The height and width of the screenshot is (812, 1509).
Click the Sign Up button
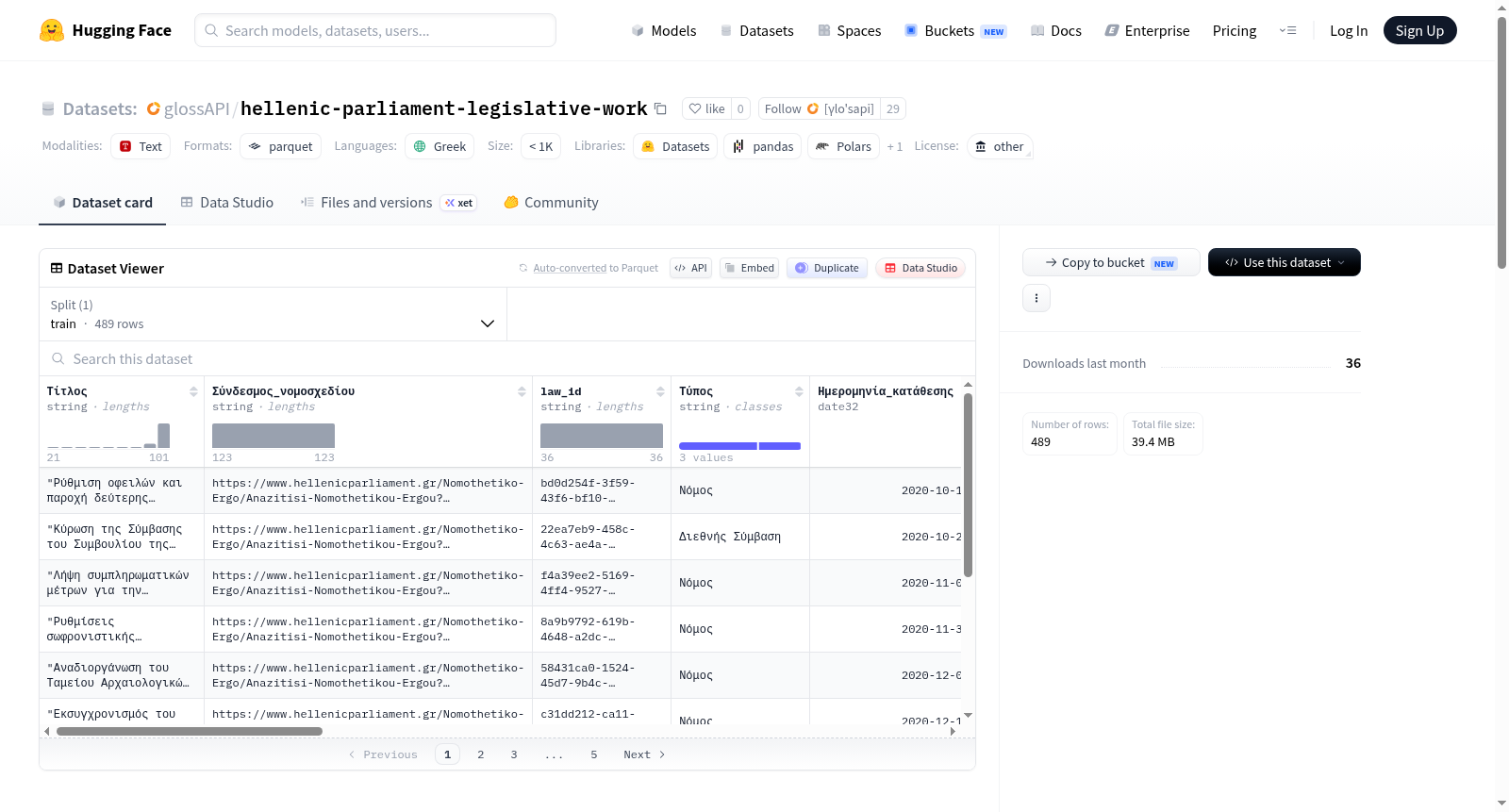point(1419,30)
